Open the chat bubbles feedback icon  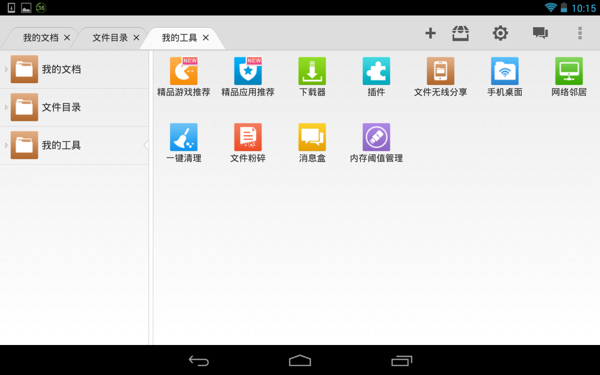click(x=540, y=33)
